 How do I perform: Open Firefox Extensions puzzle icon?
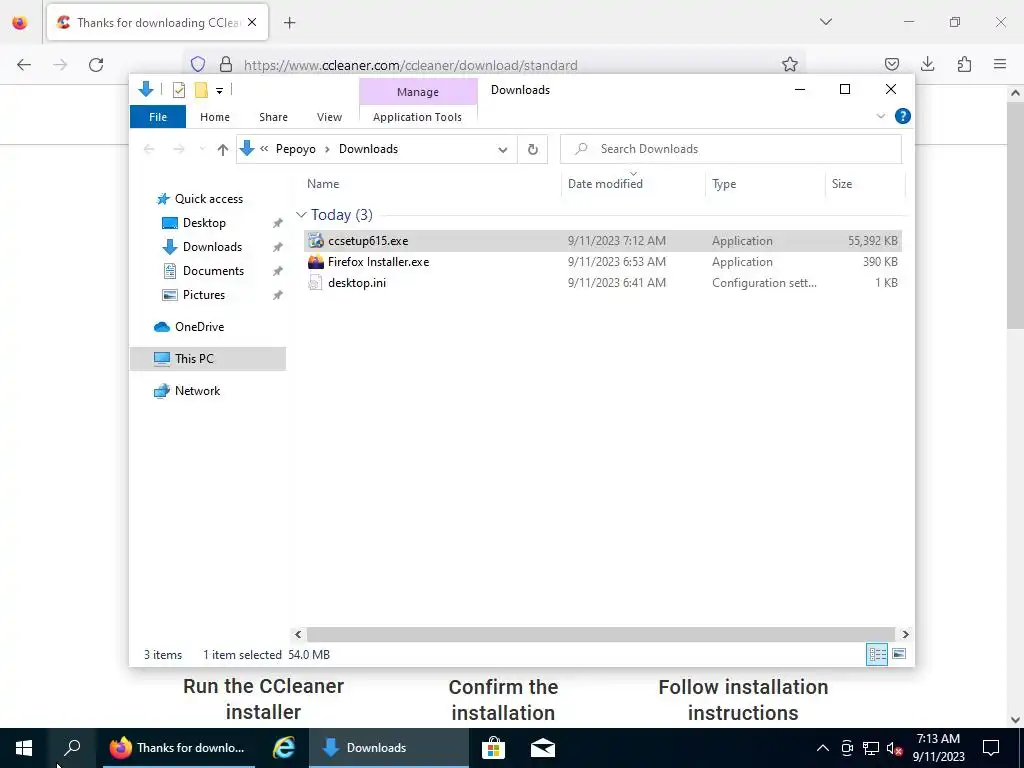click(964, 64)
